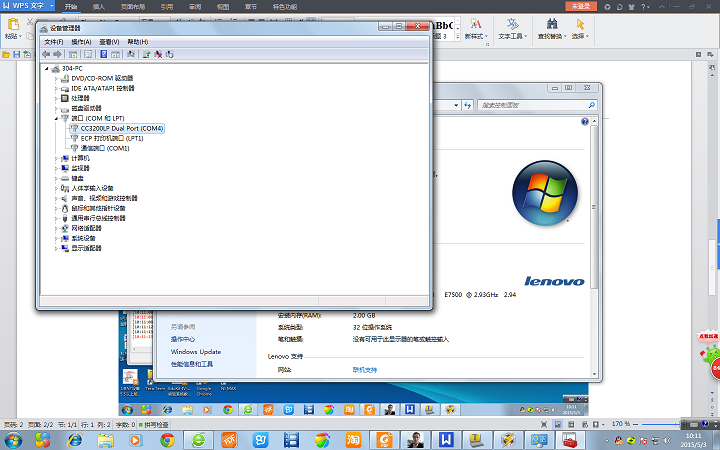720x450 pixels.
Task: Select the 声音、视频和游戏控制器 category
Action: [x=104, y=198]
